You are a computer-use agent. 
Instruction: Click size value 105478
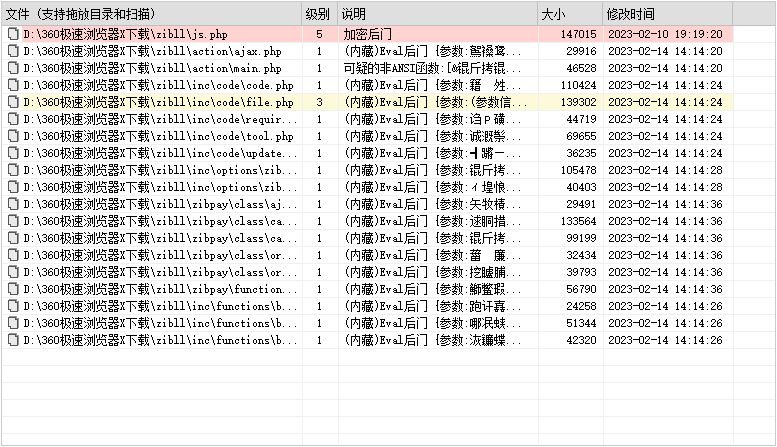coord(578,170)
